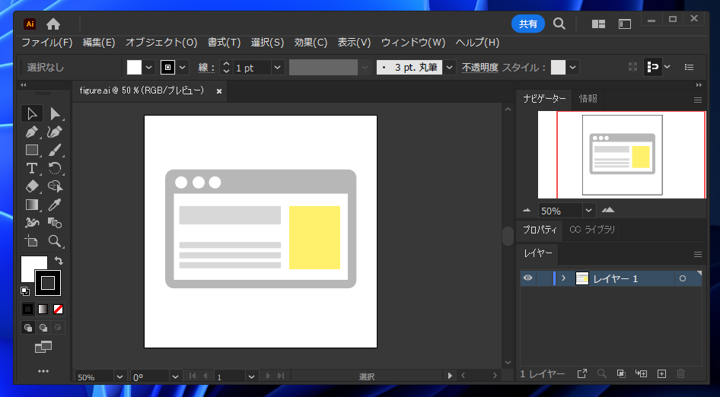This screenshot has width=720, height=397.
Task: Switch to the 情報 tab
Action: click(588, 99)
